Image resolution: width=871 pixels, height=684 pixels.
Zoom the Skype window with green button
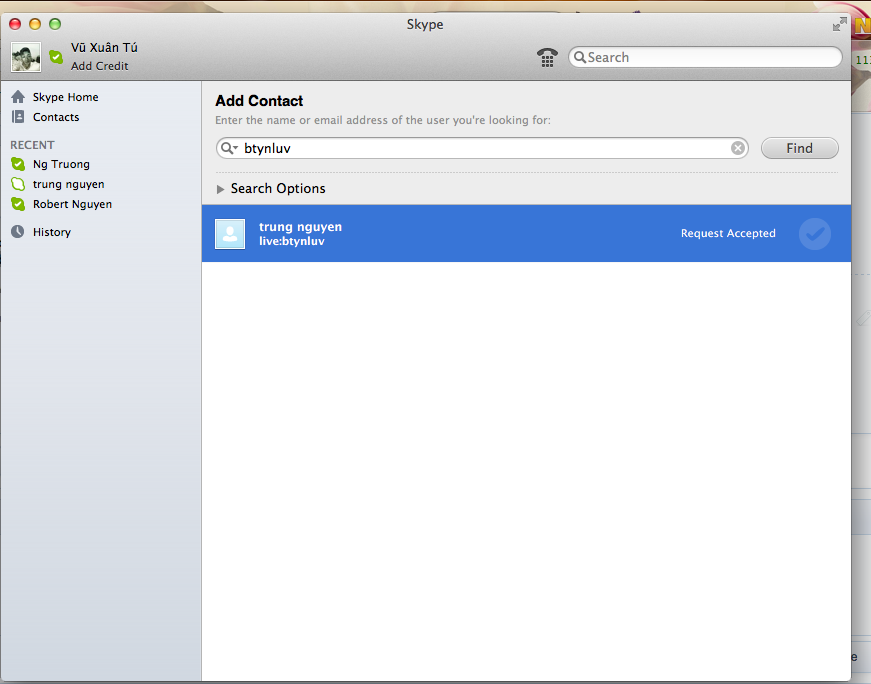55,24
